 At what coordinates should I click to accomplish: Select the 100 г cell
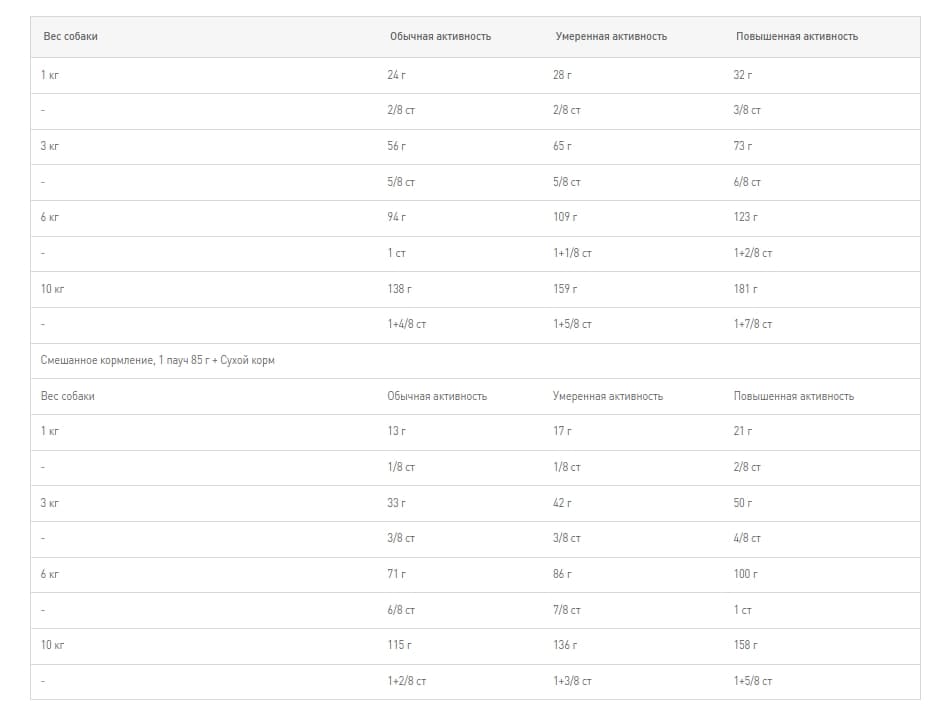[x=745, y=574]
